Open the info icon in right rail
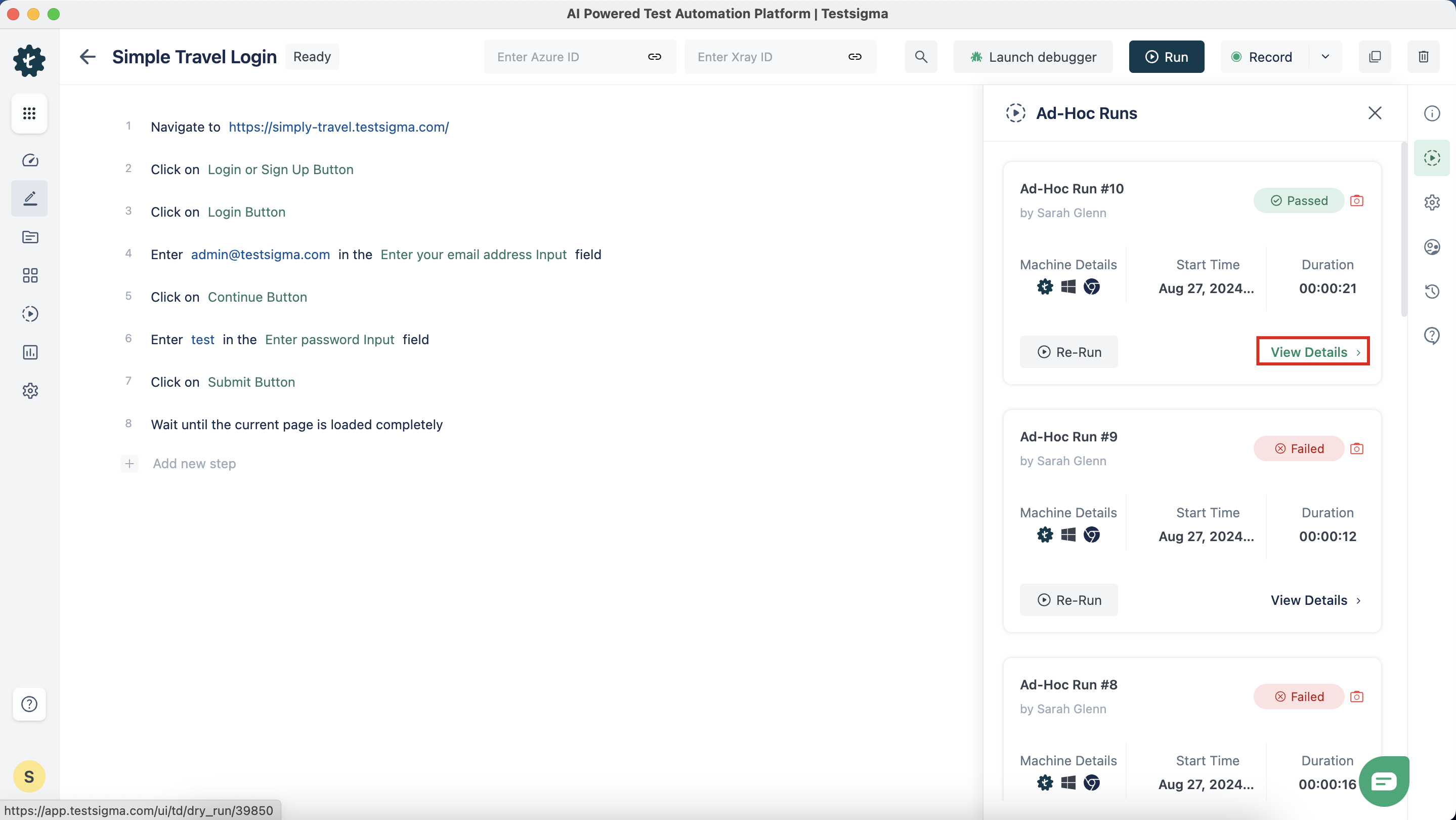 click(1432, 113)
